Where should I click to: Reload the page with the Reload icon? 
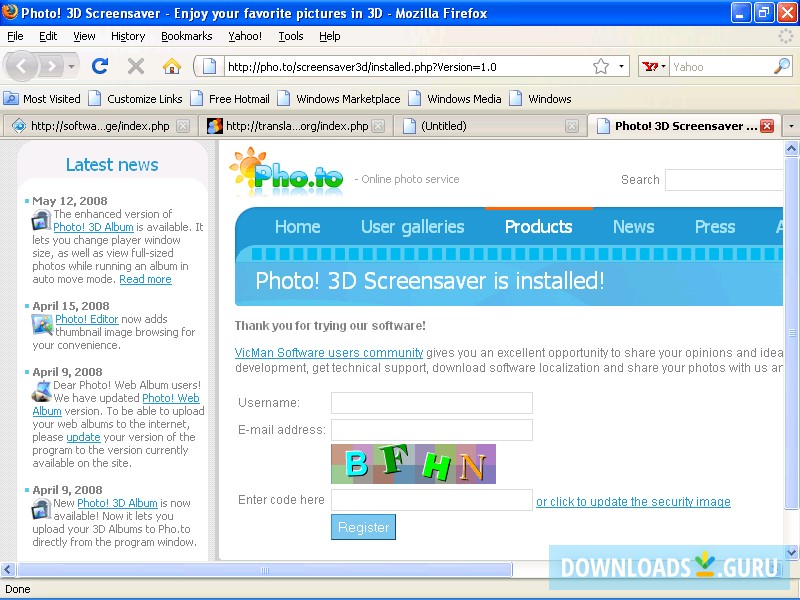click(x=100, y=66)
